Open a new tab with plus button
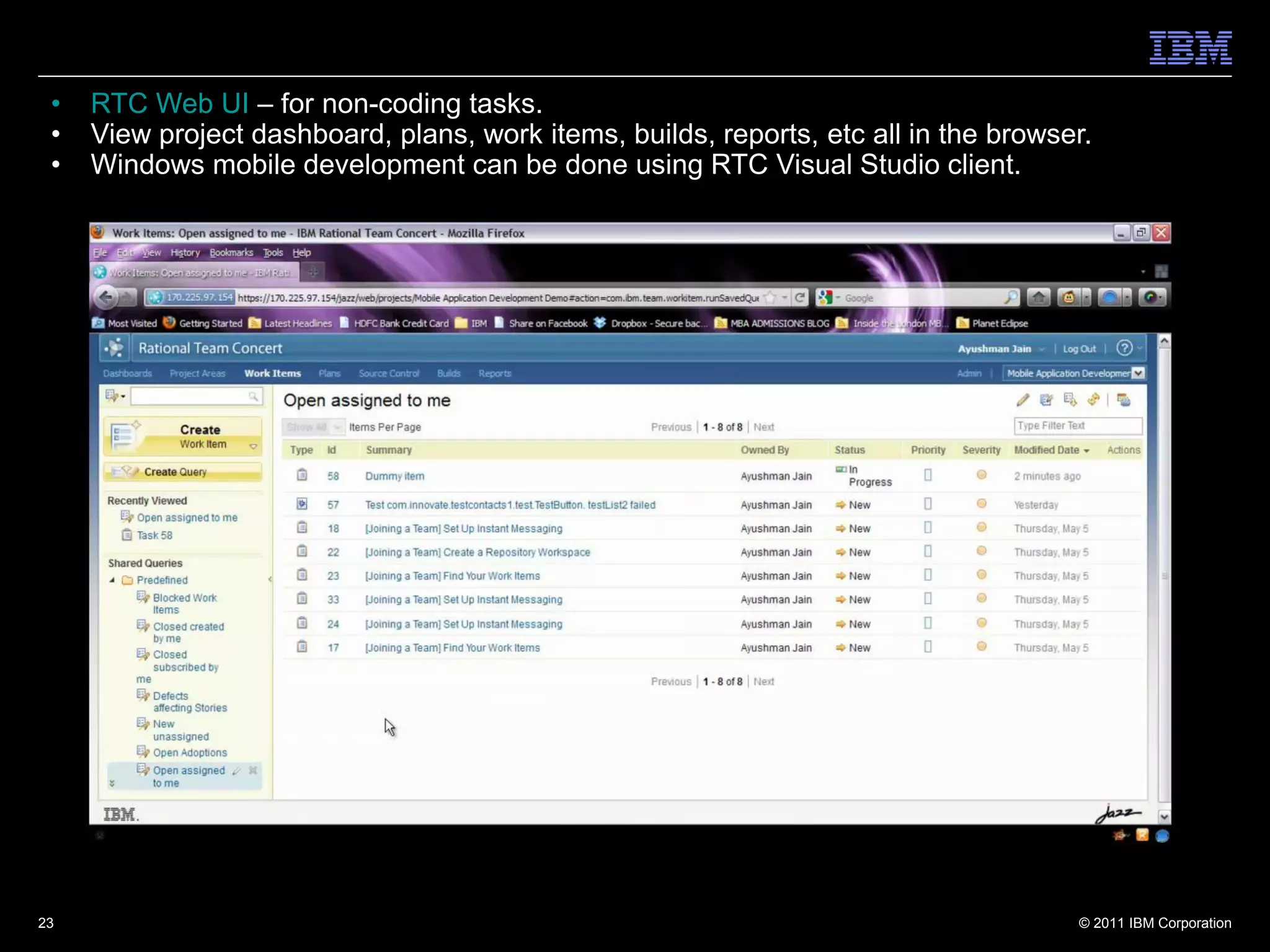 click(x=313, y=272)
